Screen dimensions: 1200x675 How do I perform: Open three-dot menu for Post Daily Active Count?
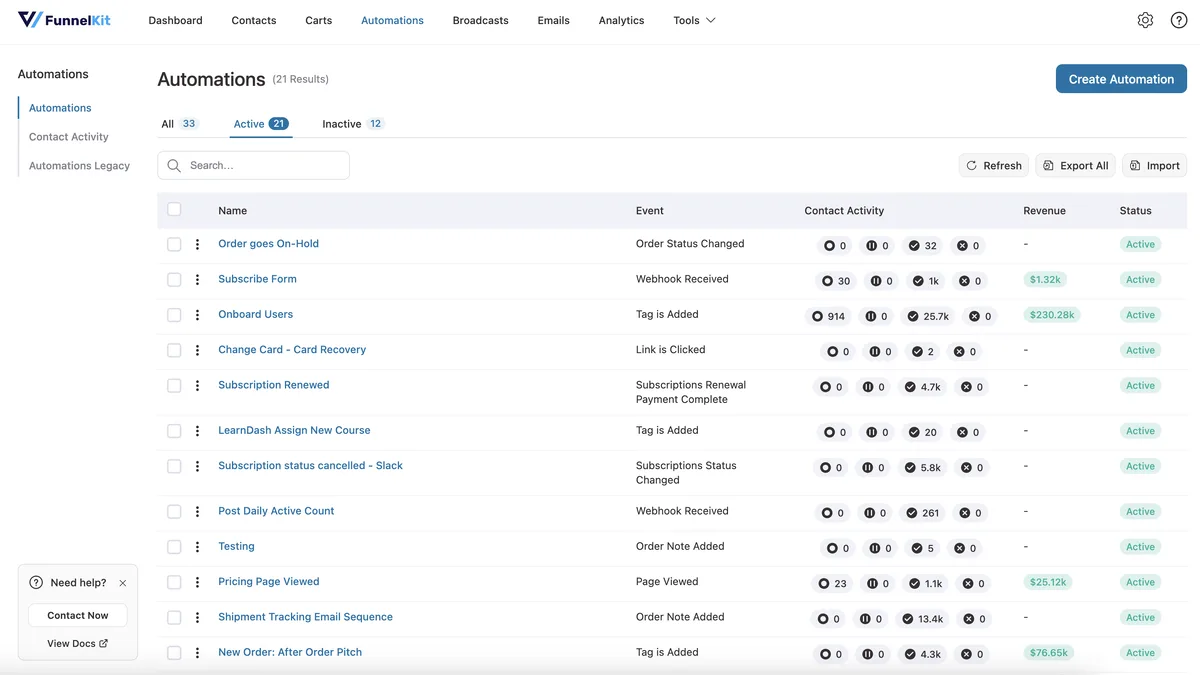tap(197, 512)
